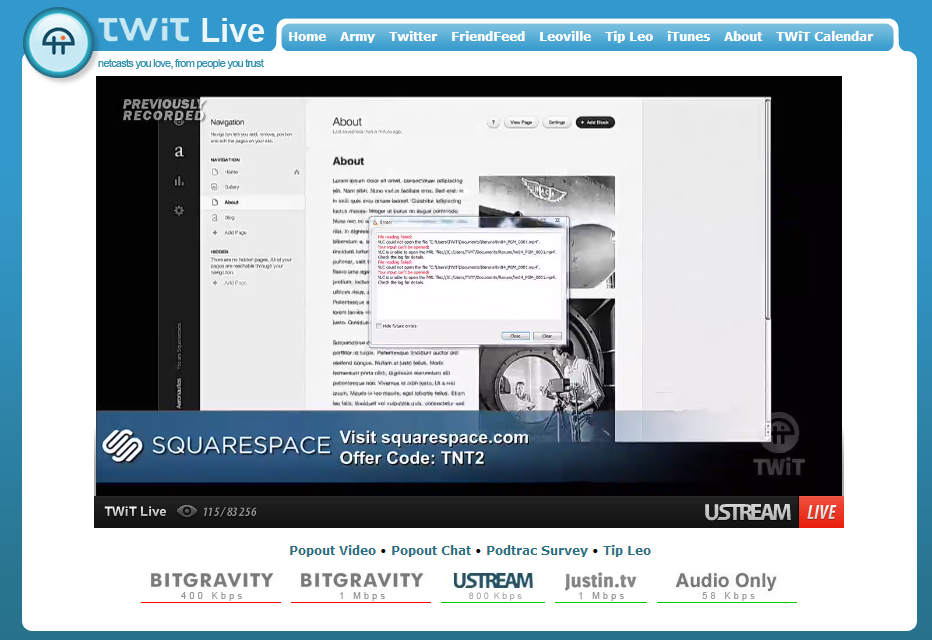Tick the 'Hide future errors' checkbox in the error dialog
The image size is (932, 640).
(x=380, y=325)
